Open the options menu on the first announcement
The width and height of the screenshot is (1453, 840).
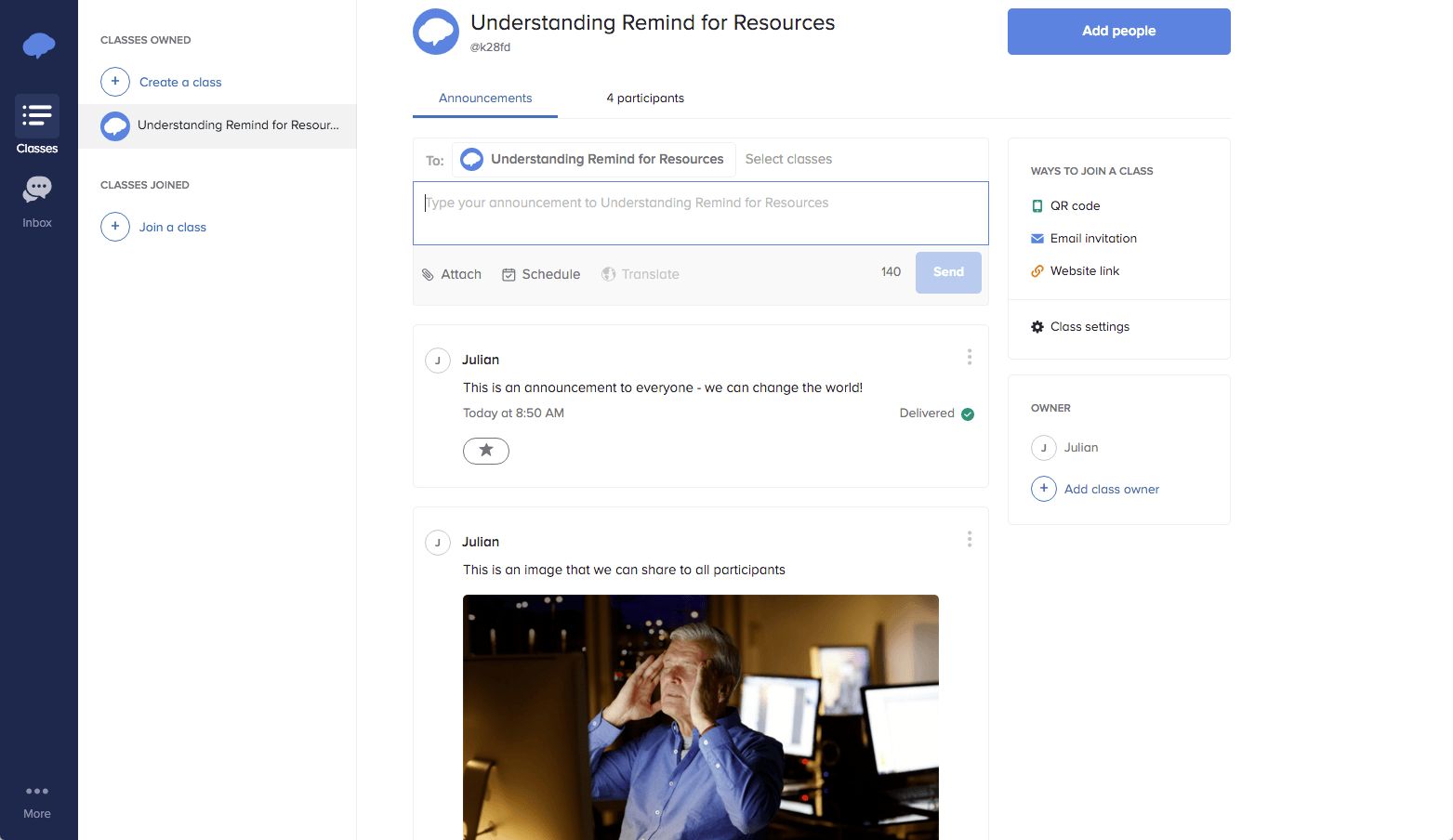click(969, 357)
